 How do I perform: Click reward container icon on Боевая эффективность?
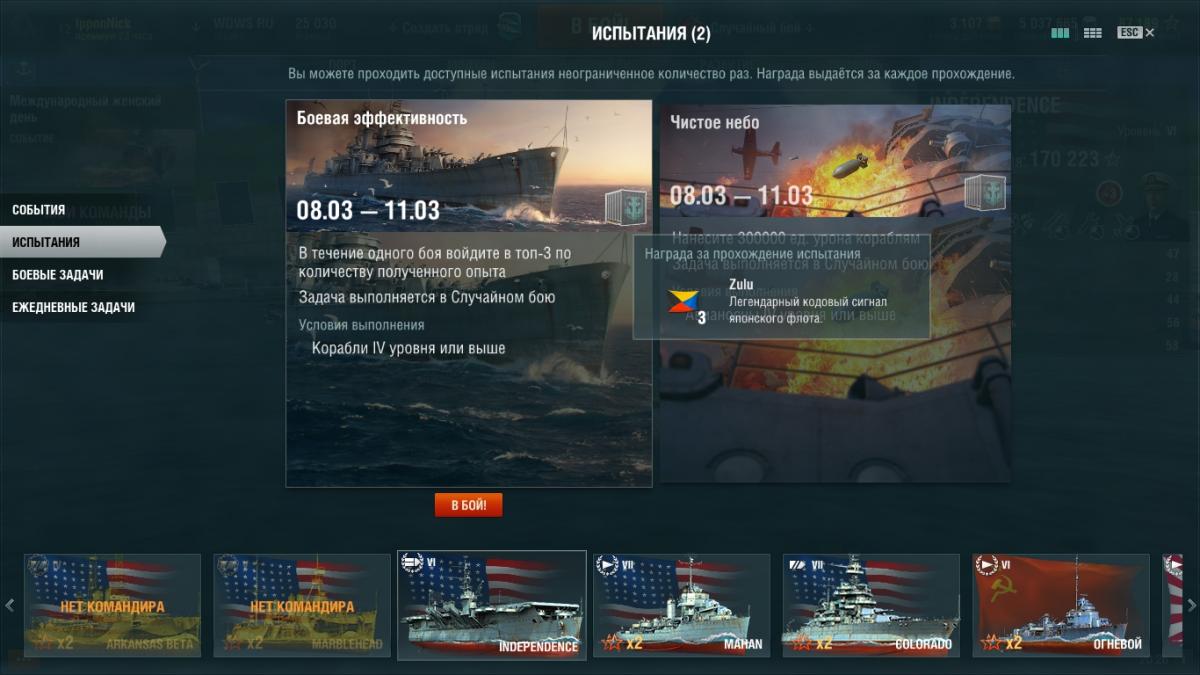click(626, 207)
